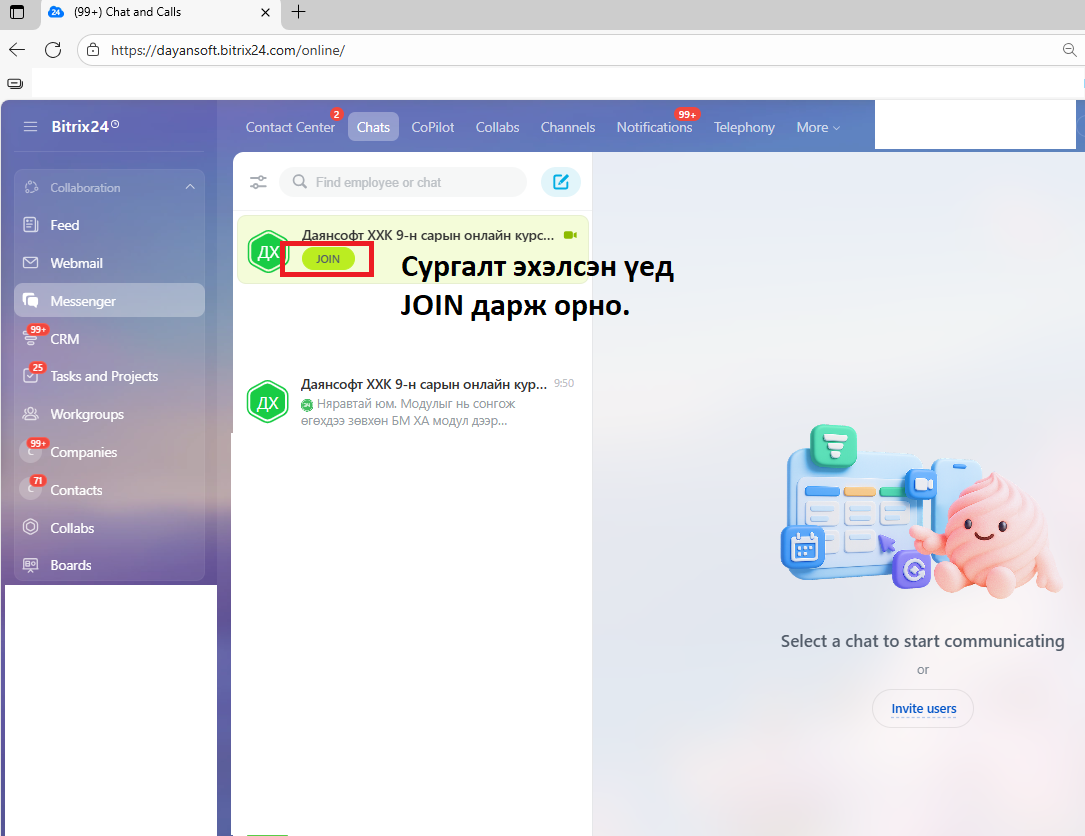Switch to the Contact Center tab

[290, 127]
